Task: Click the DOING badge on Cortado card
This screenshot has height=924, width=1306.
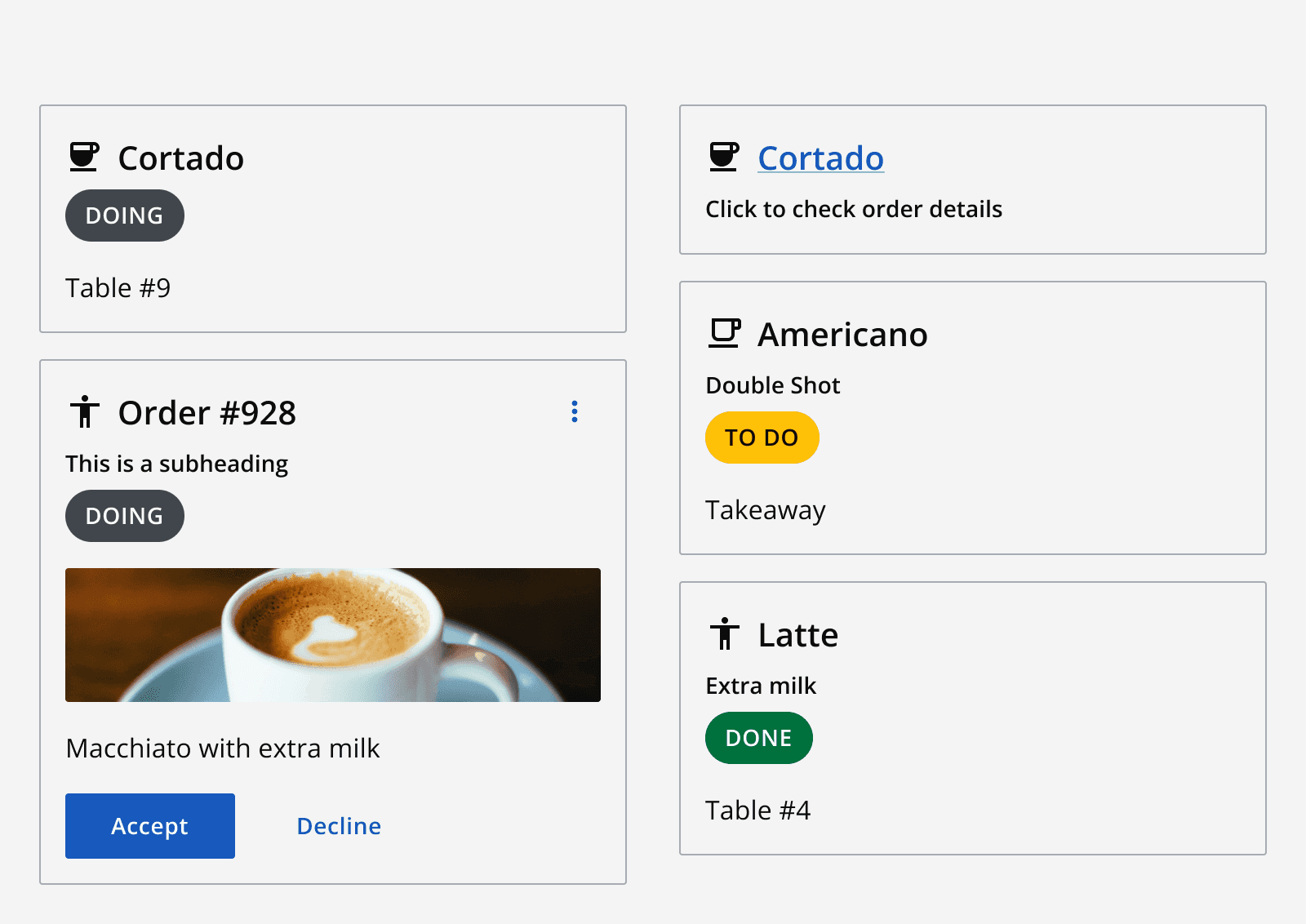Action: tap(124, 215)
